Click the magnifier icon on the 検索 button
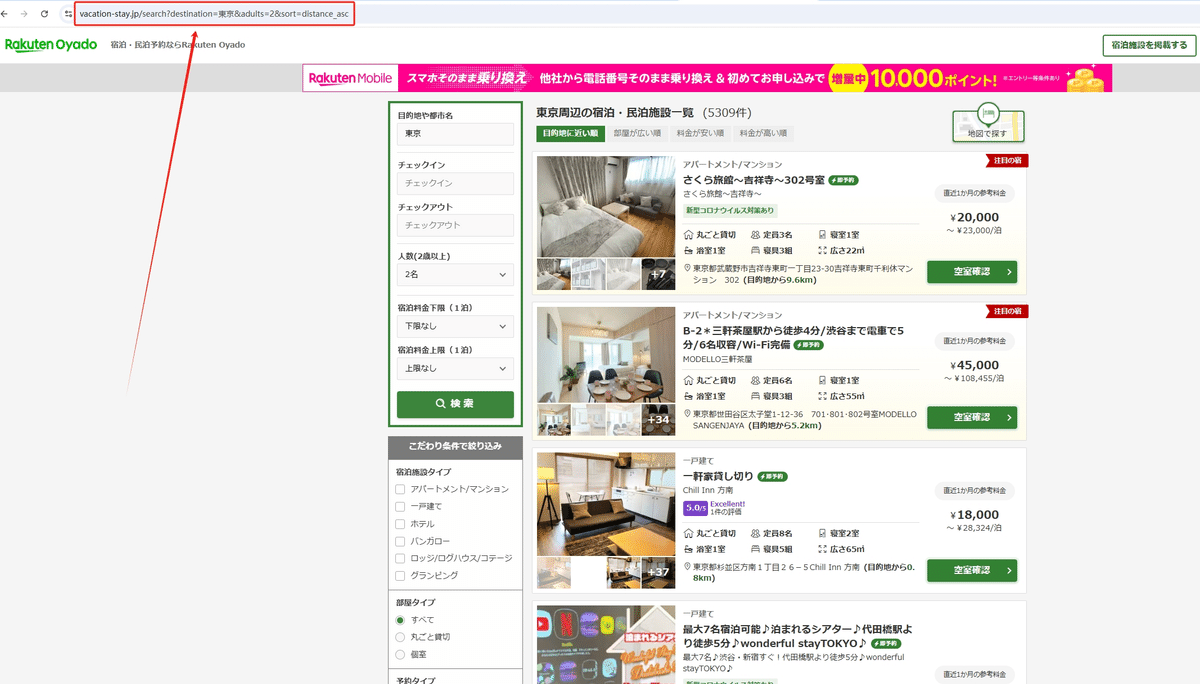This screenshot has width=1200, height=684. pos(441,404)
